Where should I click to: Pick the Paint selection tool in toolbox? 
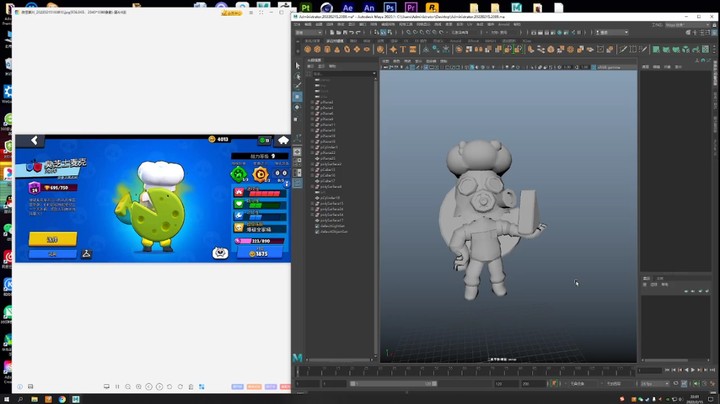click(x=298, y=85)
